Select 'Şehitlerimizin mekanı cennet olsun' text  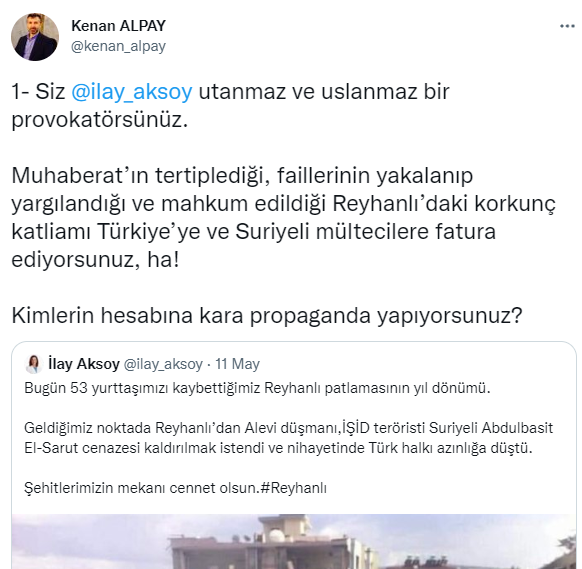pos(141,488)
